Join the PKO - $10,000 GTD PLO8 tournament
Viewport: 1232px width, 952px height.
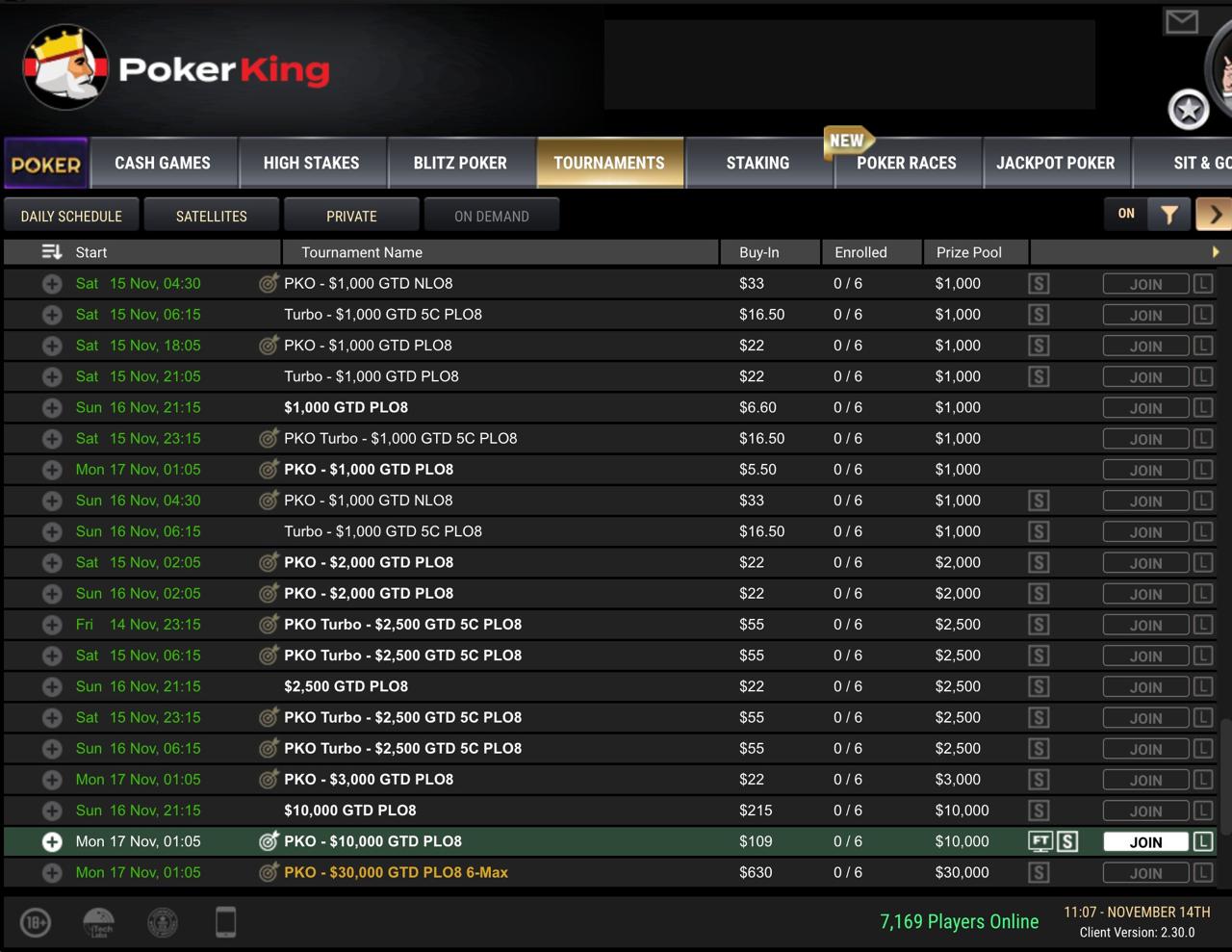(x=1145, y=842)
